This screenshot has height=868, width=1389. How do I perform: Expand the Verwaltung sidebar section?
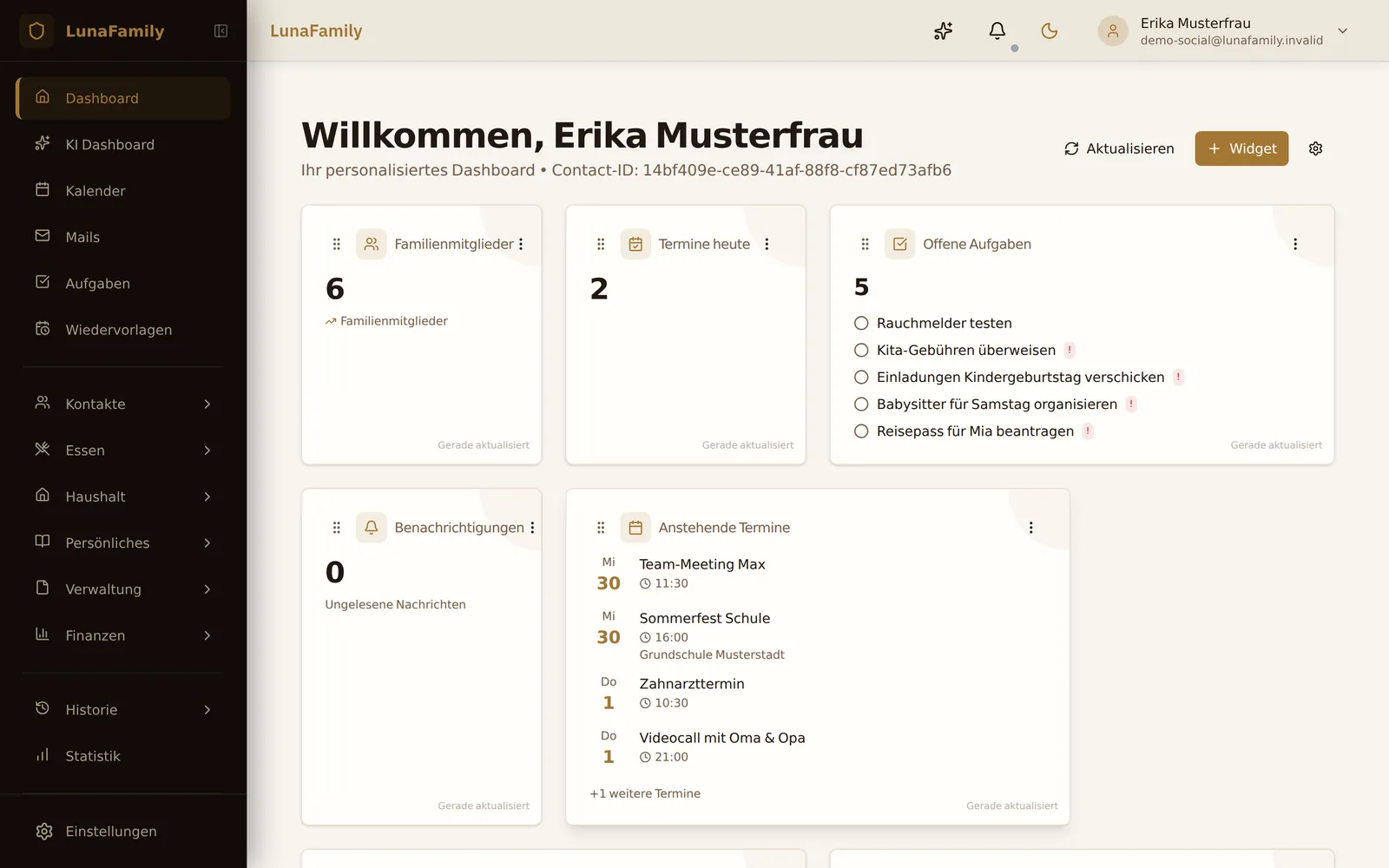coord(123,589)
